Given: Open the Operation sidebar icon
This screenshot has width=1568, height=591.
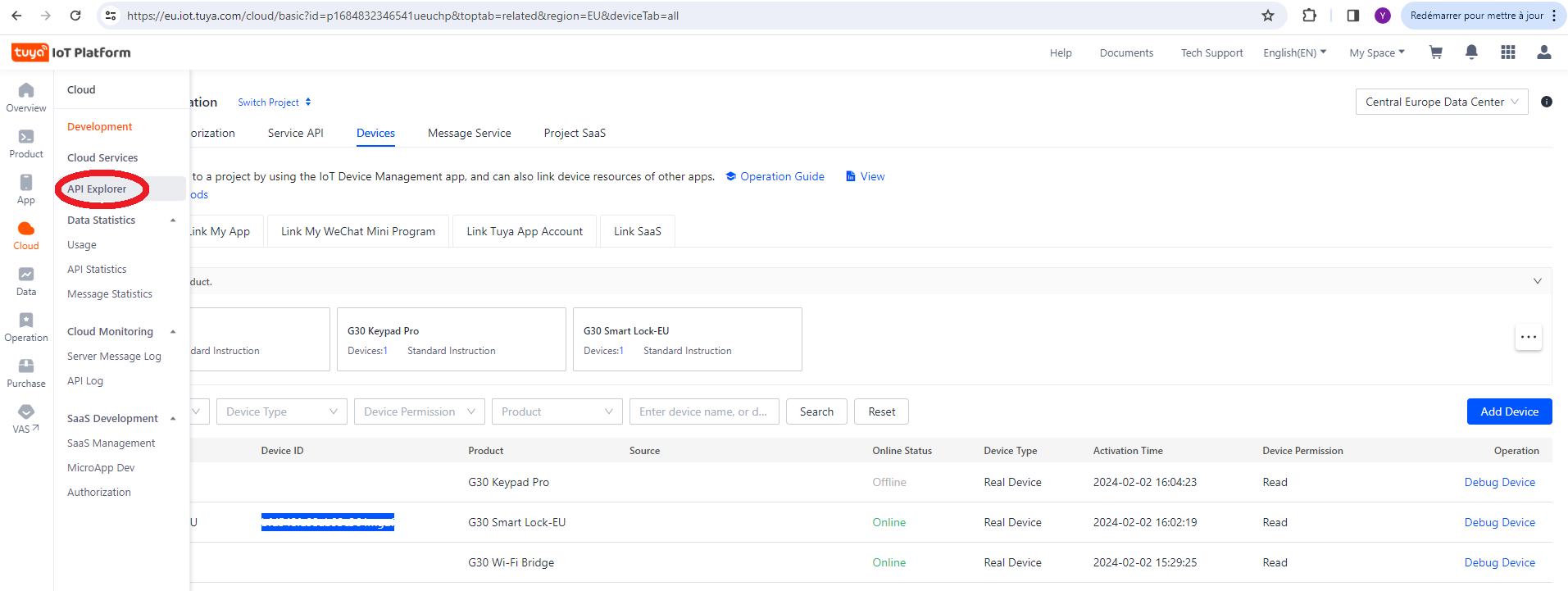Looking at the screenshot, I should pyautogui.click(x=26, y=327).
